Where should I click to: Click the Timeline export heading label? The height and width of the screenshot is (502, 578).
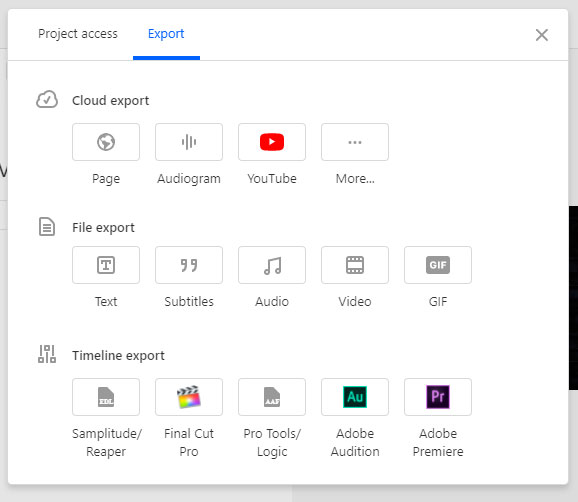[x=118, y=355]
